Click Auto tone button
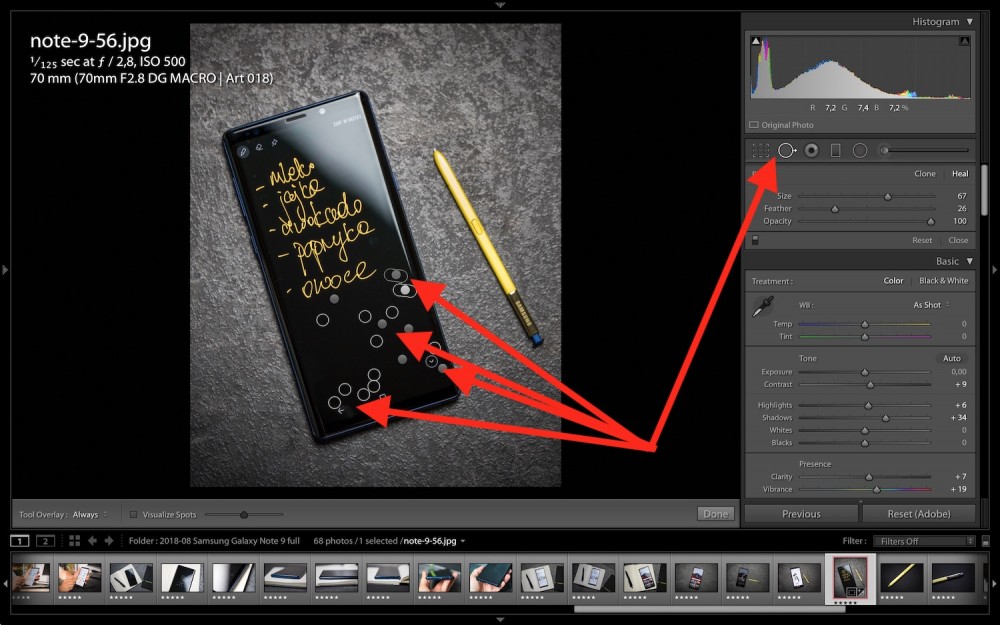The width and height of the screenshot is (1000, 625). [x=952, y=358]
